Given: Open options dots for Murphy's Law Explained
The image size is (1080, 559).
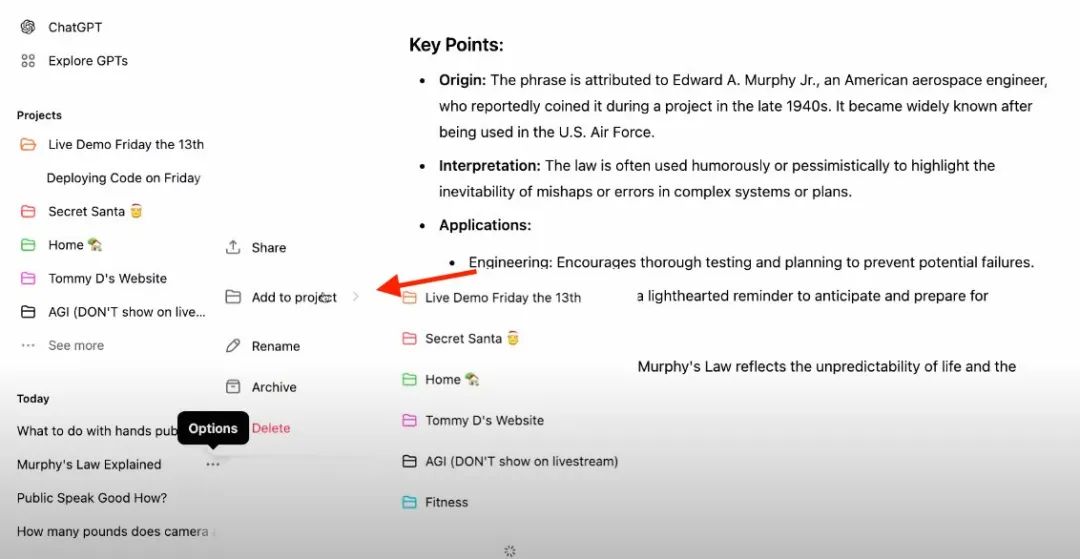Looking at the screenshot, I should pos(213,464).
